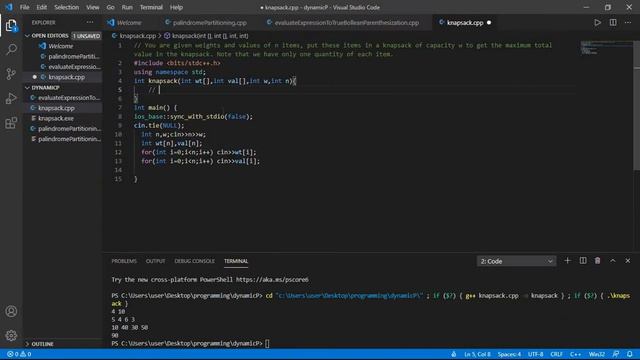Image resolution: width=640 pixels, height=360 pixels.
Task: Create a new terminal with plus icon
Action: [567, 261]
